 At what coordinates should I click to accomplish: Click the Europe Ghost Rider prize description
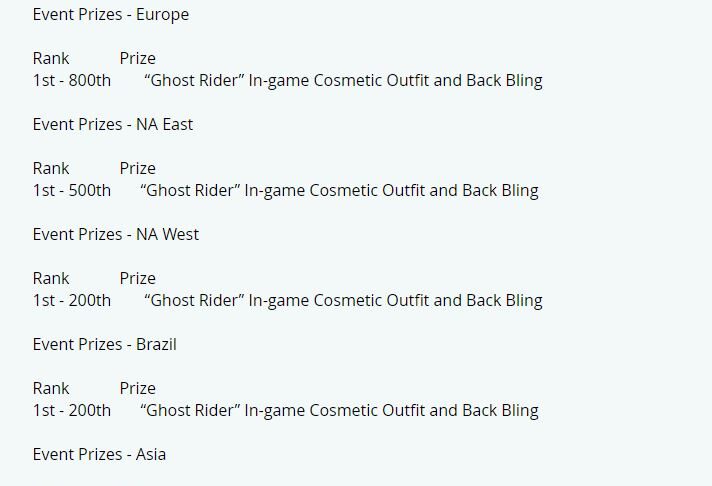pos(343,80)
